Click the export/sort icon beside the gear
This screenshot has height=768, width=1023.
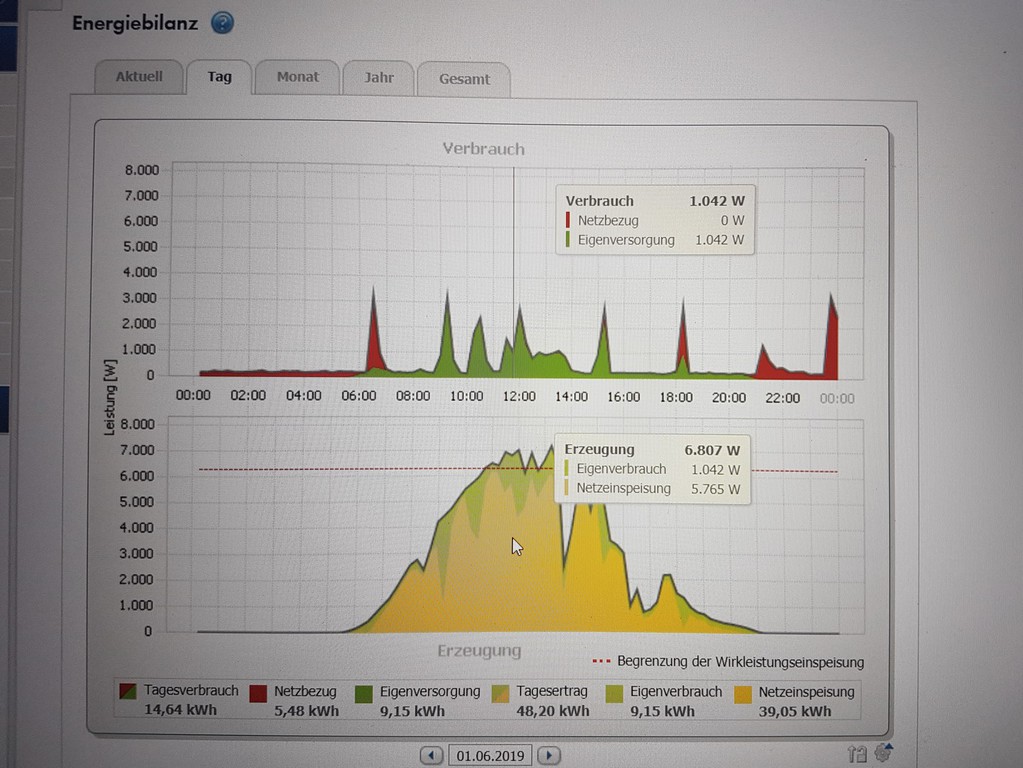pyautogui.click(x=857, y=754)
